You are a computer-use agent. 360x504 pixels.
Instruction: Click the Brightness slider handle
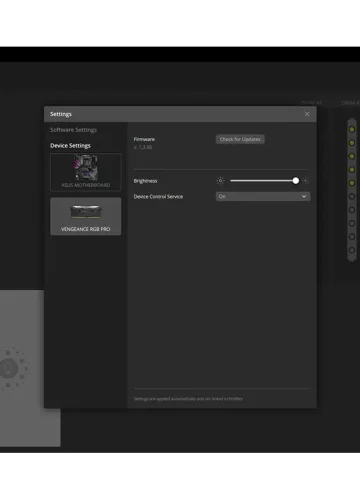point(295,181)
